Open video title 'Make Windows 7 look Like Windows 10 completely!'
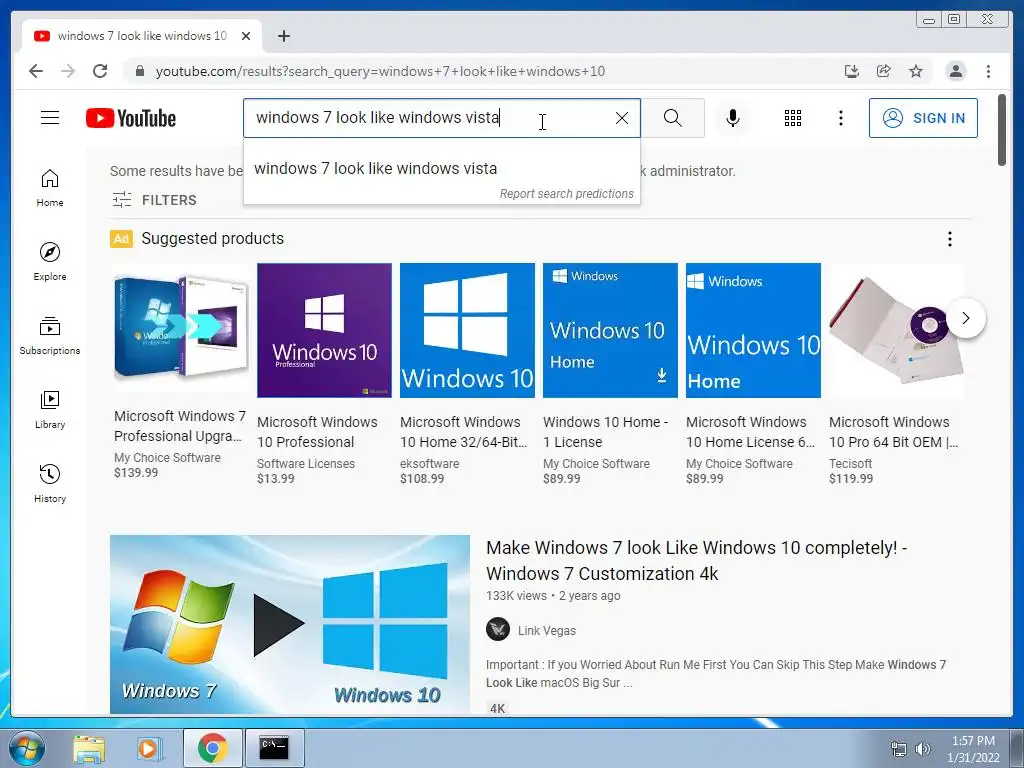Viewport: 1024px width, 768px height. pyautogui.click(x=696, y=560)
